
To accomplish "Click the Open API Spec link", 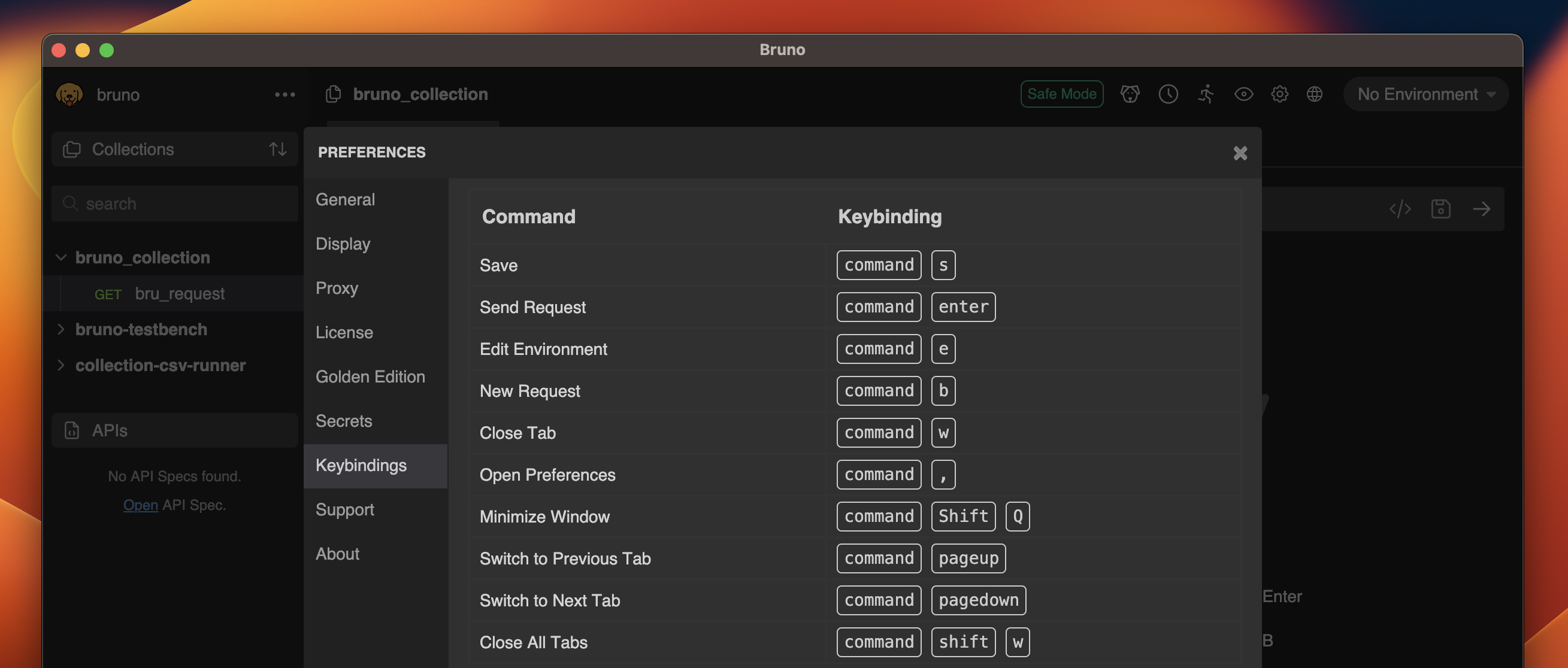I will (140, 505).
